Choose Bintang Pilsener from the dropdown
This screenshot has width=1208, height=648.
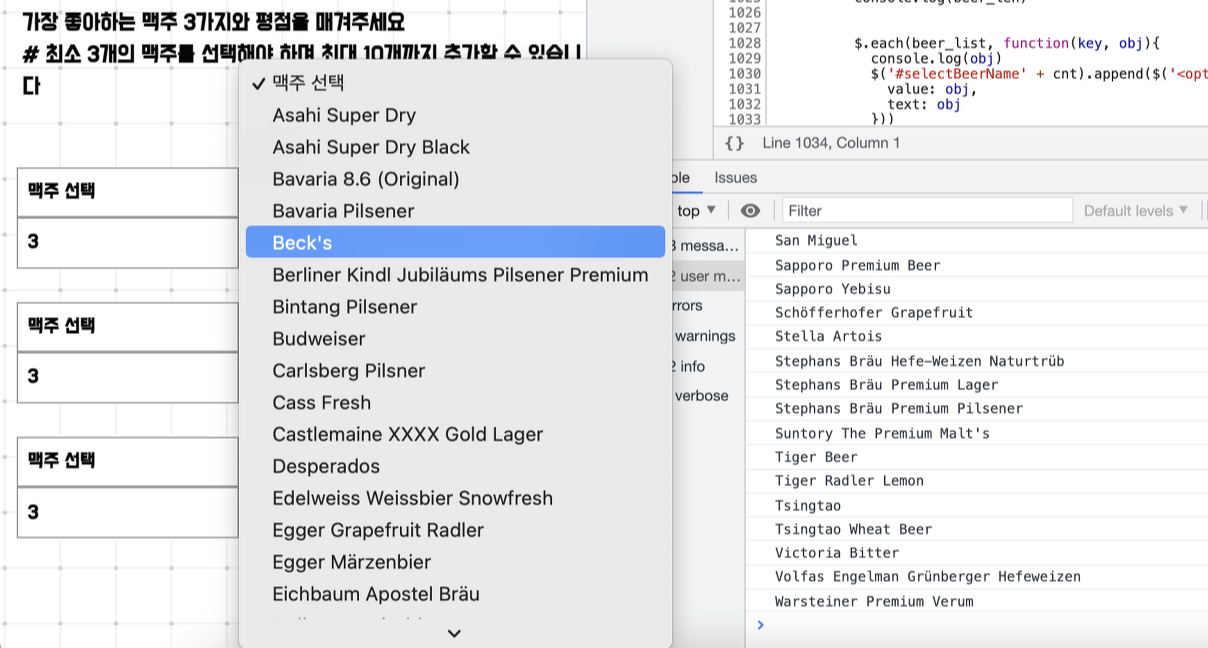(x=455, y=307)
